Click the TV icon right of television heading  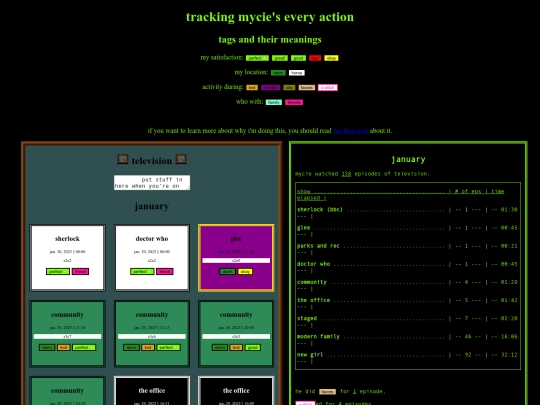(181, 159)
